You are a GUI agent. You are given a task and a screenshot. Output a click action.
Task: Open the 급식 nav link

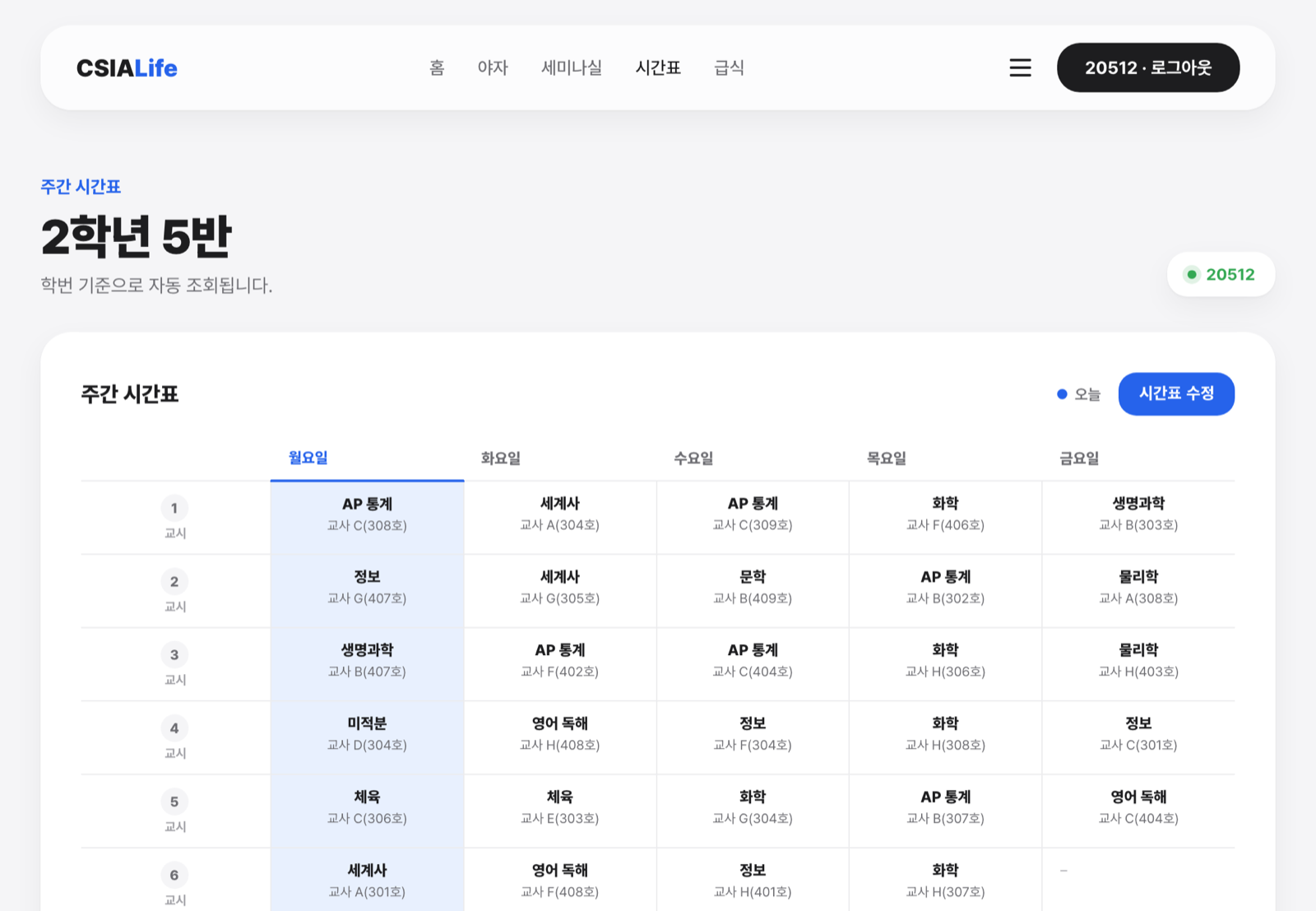point(729,67)
